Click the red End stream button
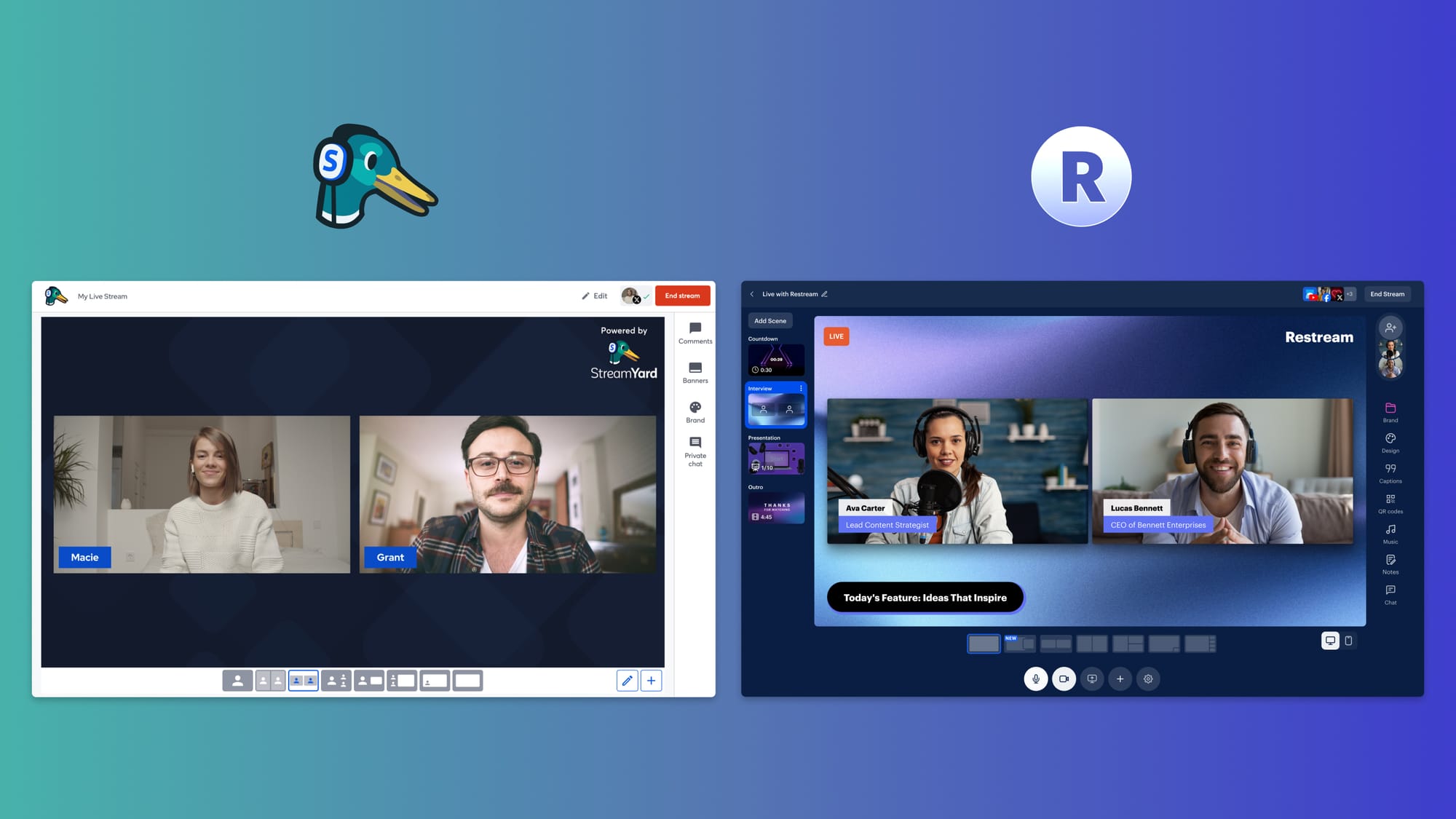Image resolution: width=1456 pixels, height=819 pixels. coord(682,296)
